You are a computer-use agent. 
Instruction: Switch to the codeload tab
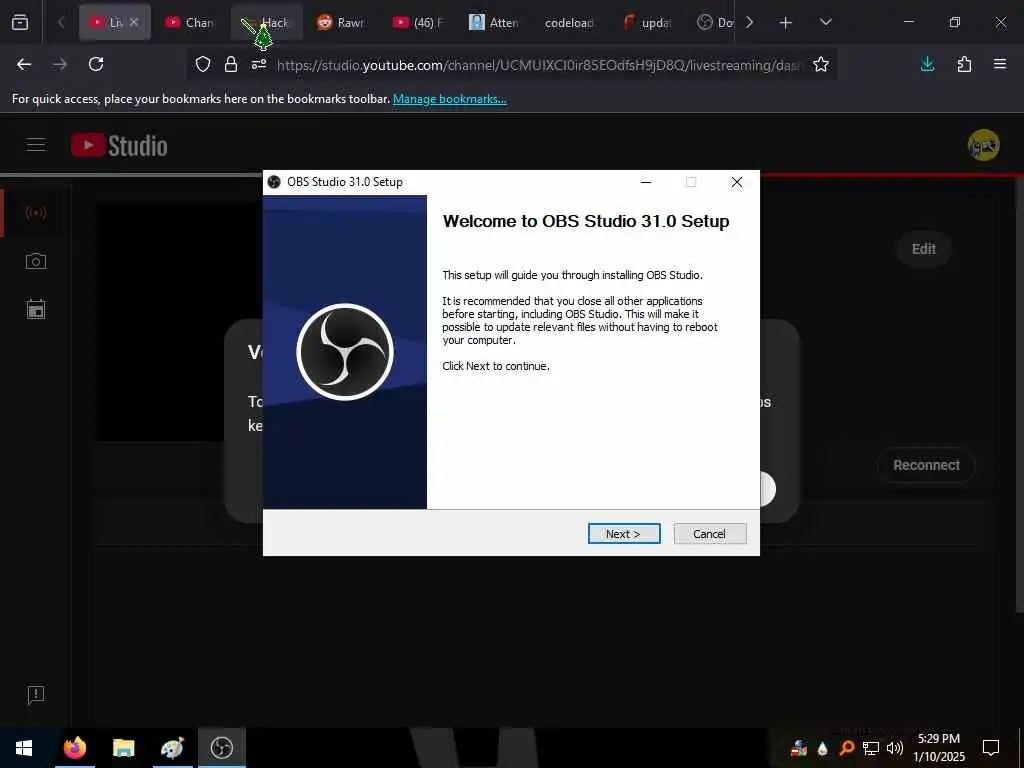(569, 22)
